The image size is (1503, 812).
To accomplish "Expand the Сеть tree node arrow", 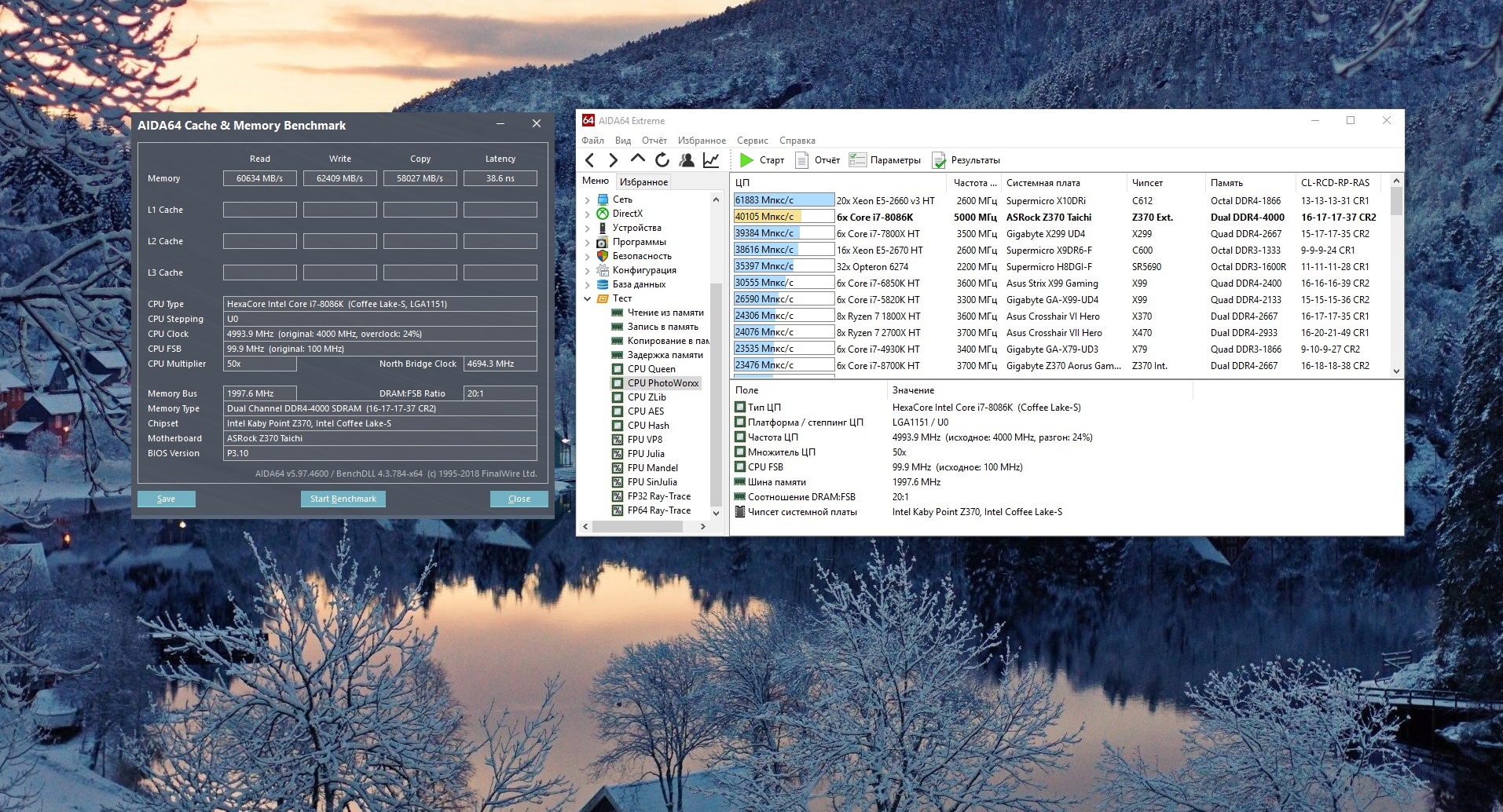I will 588,199.
